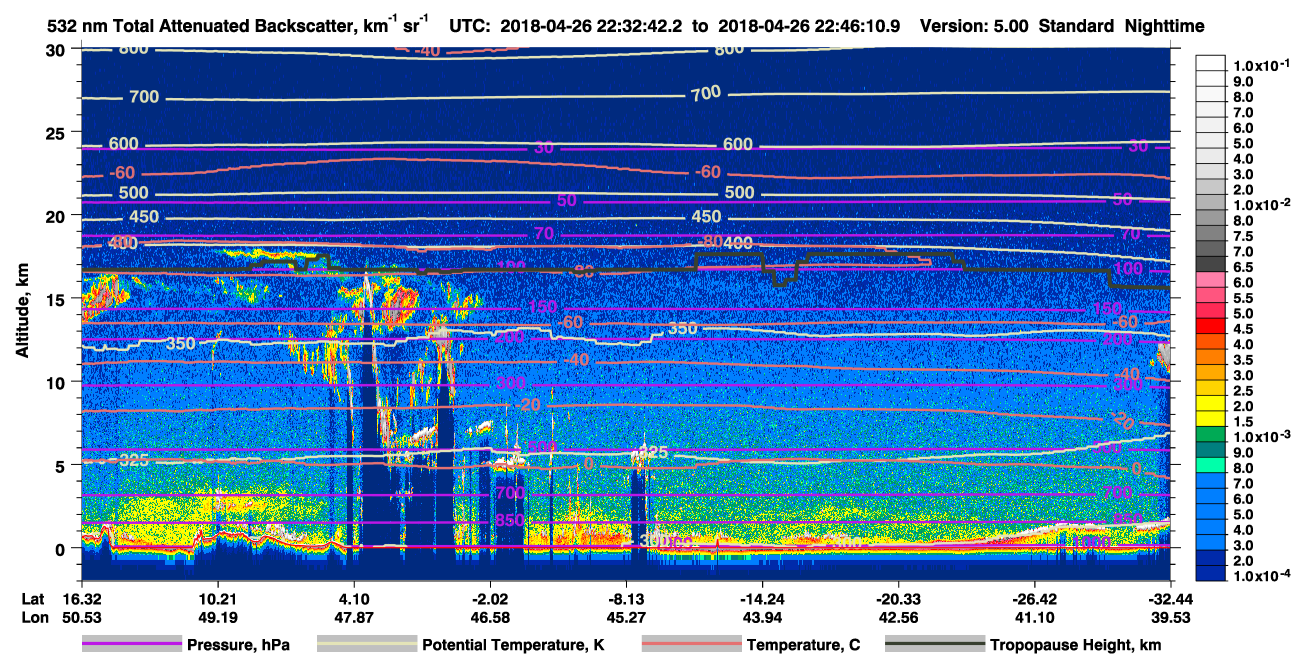Image resolution: width=1300 pixels, height=667 pixels.
Task: Click the 'Potential Temperature, K' legend label
Action: click(513, 645)
